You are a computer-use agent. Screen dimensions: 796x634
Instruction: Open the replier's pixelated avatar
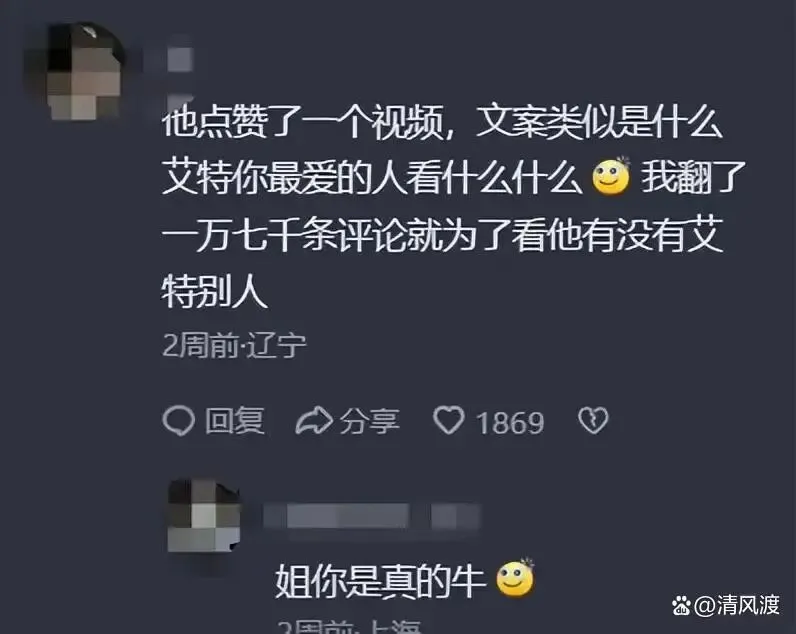[204, 517]
